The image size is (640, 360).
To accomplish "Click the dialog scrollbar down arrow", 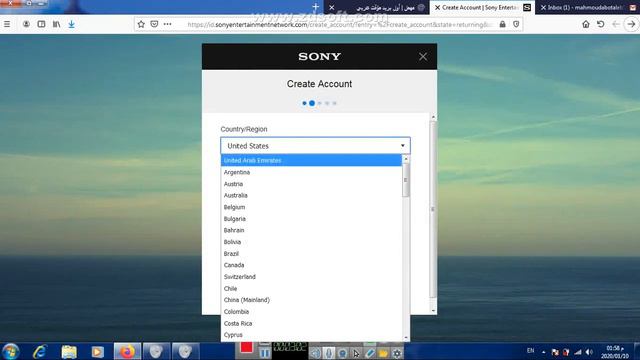I will (x=433, y=311).
